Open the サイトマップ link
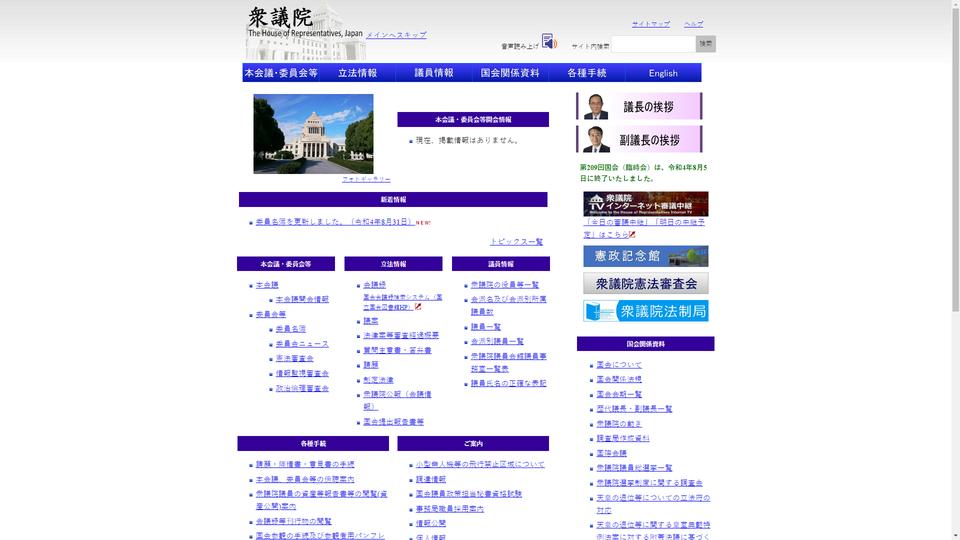The height and width of the screenshot is (540, 960). [651, 24]
